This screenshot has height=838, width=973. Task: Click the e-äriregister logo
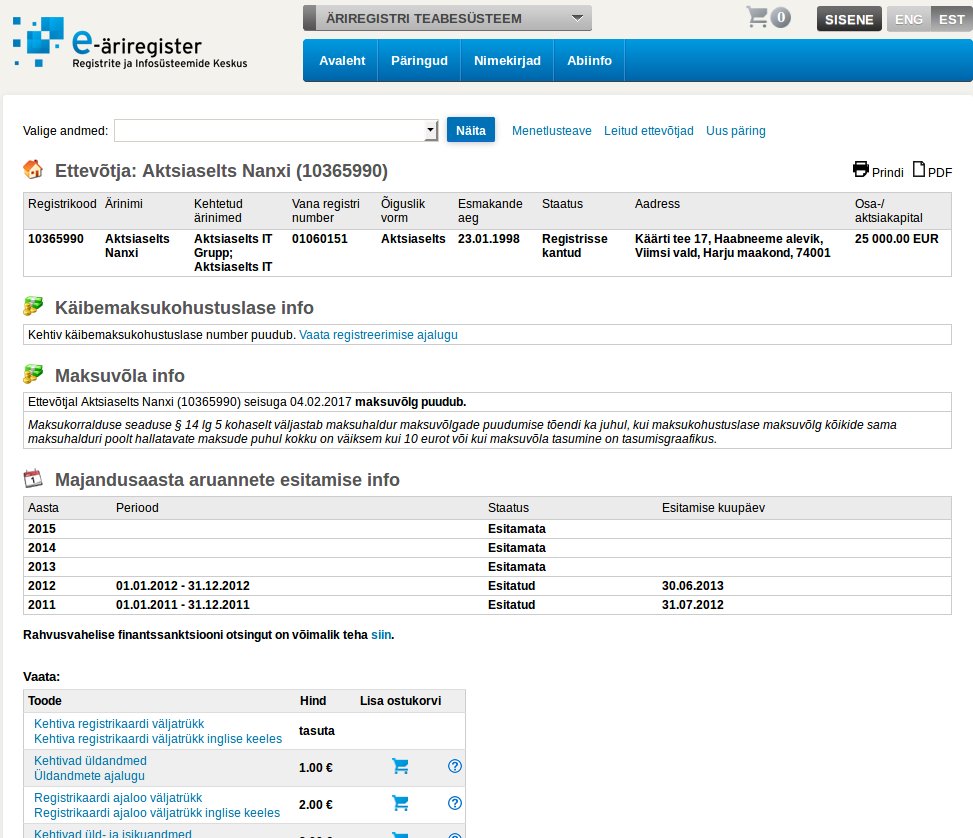[130, 42]
